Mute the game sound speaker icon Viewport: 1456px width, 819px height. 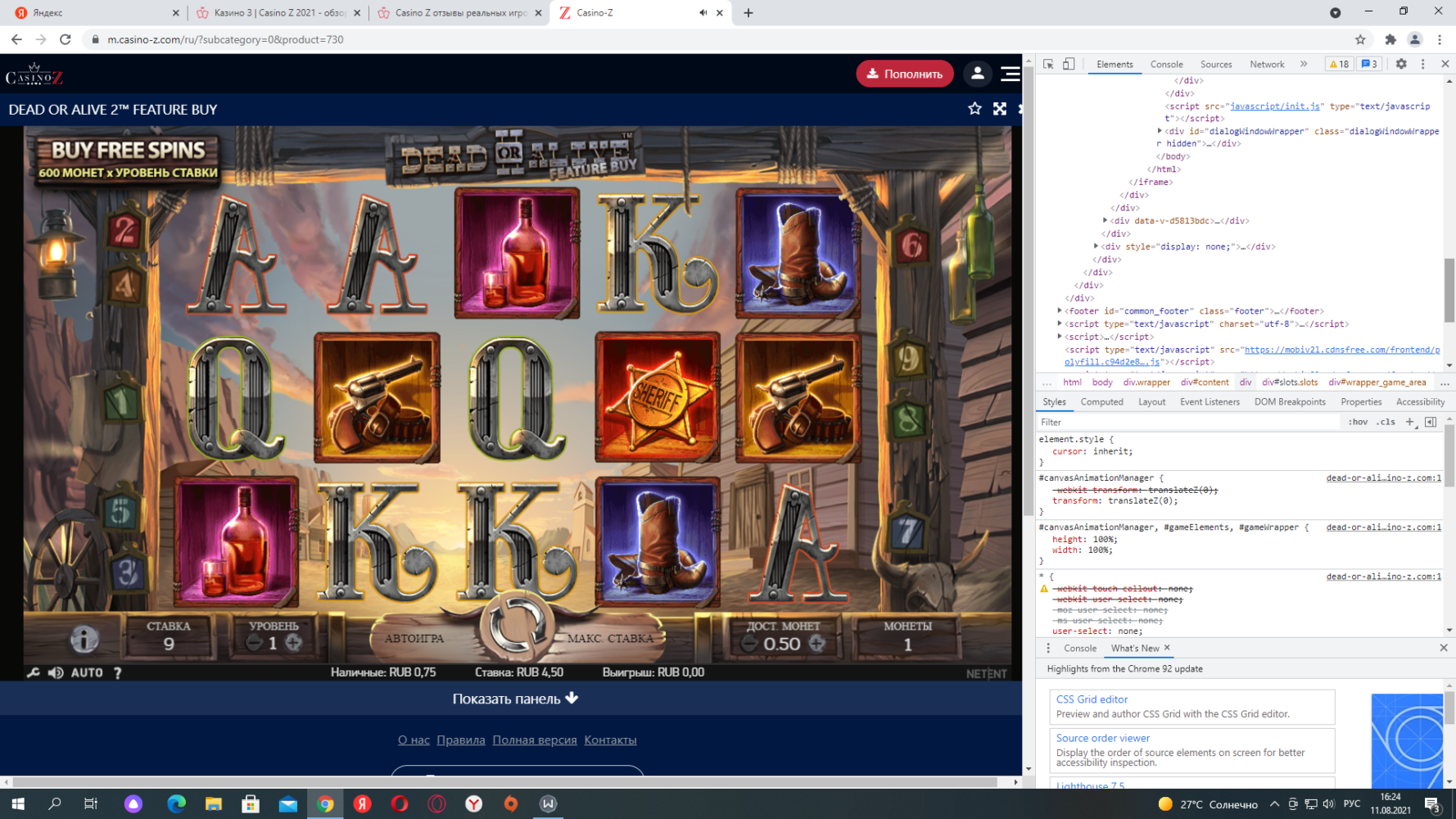(56, 672)
